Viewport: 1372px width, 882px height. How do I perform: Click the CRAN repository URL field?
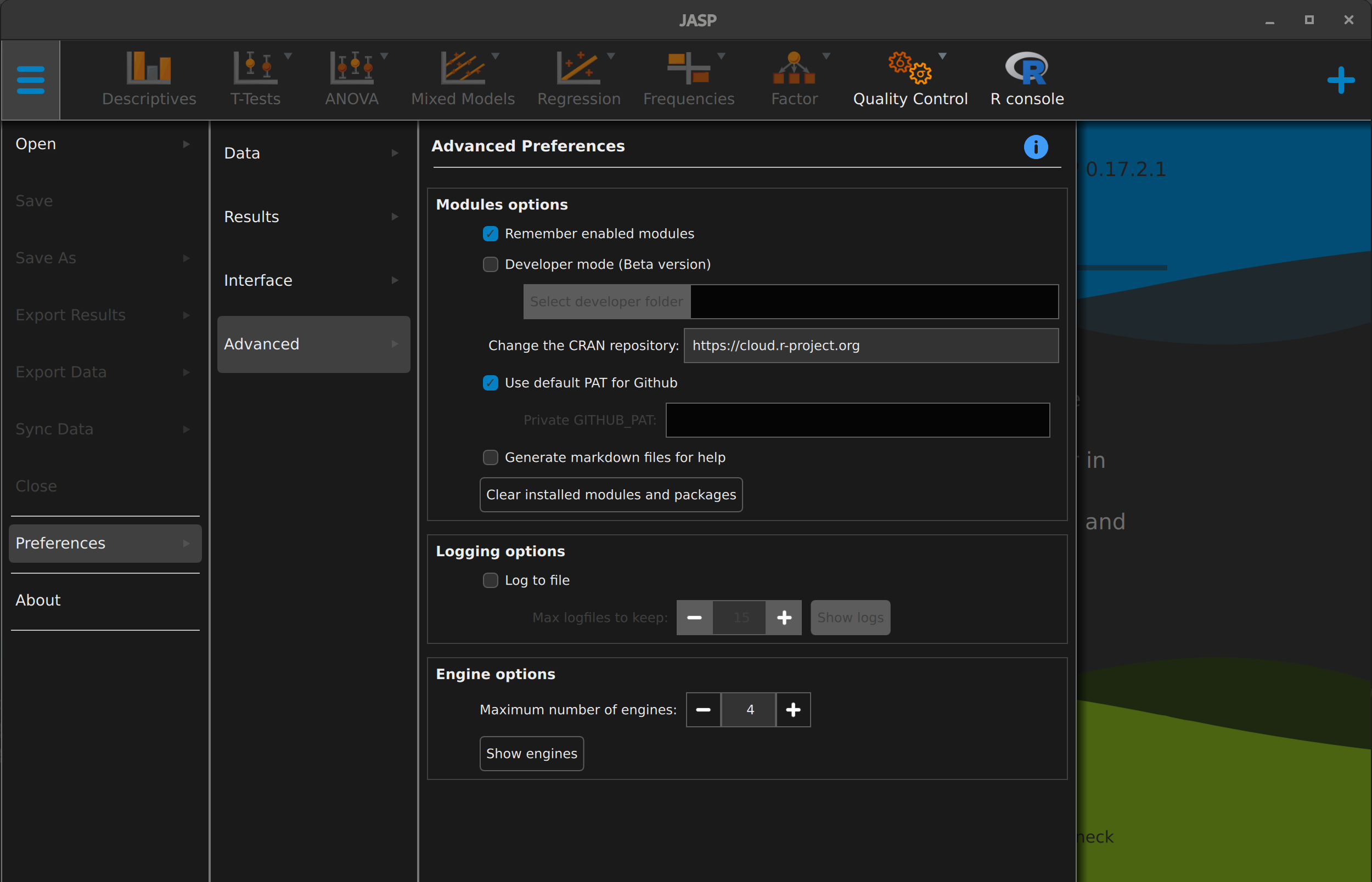tap(870, 346)
